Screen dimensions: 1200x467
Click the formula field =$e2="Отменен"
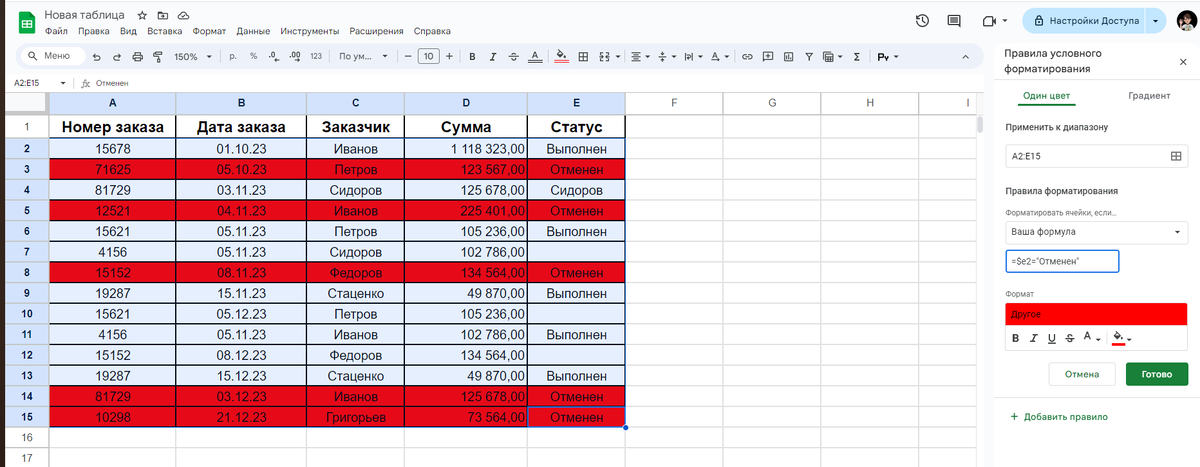1062,261
